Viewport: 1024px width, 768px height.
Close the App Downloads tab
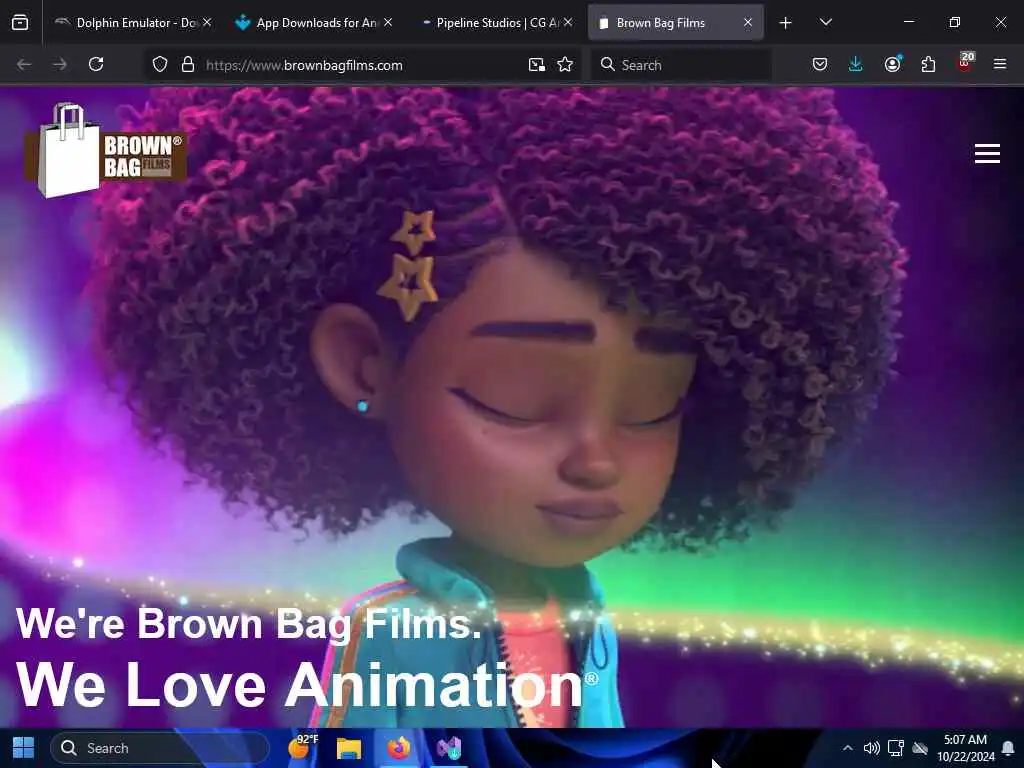click(x=388, y=23)
